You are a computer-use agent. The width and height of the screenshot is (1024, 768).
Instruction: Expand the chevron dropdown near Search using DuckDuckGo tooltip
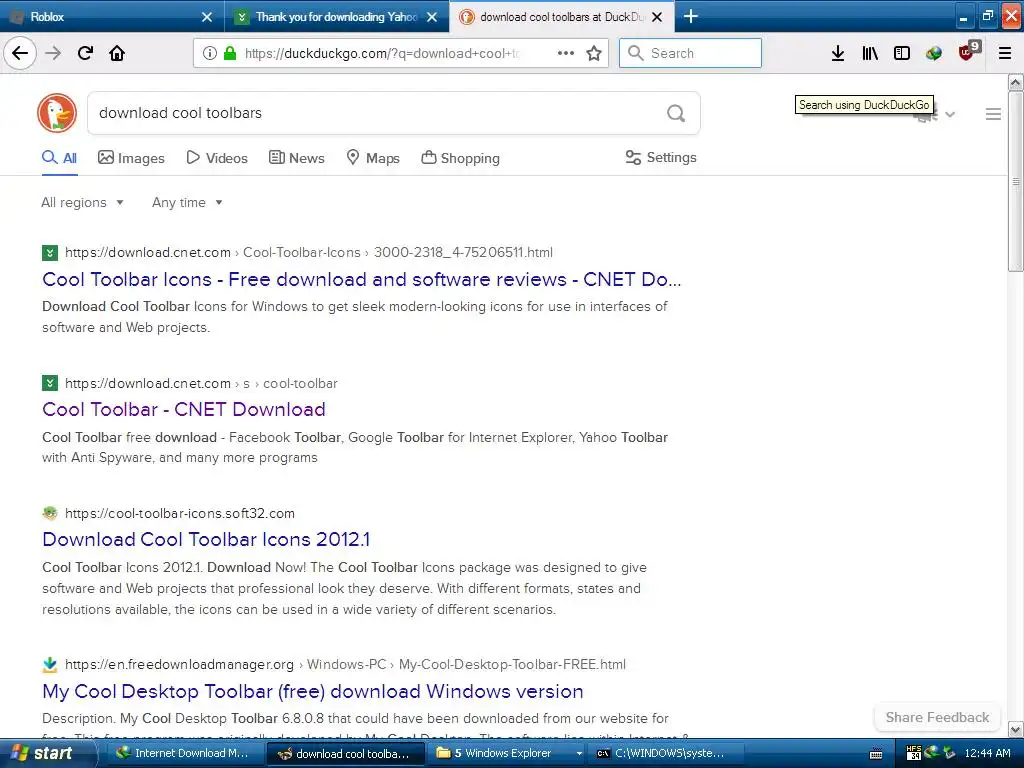tap(950, 115)
